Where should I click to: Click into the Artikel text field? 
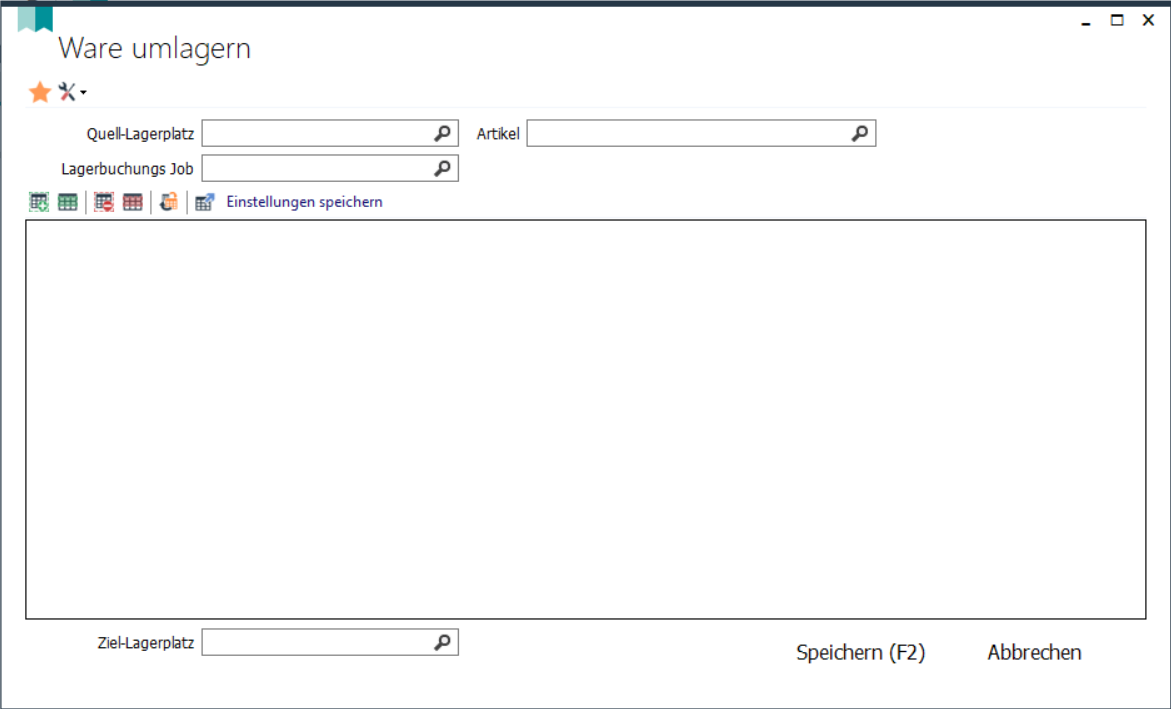(x=686, y=133)
